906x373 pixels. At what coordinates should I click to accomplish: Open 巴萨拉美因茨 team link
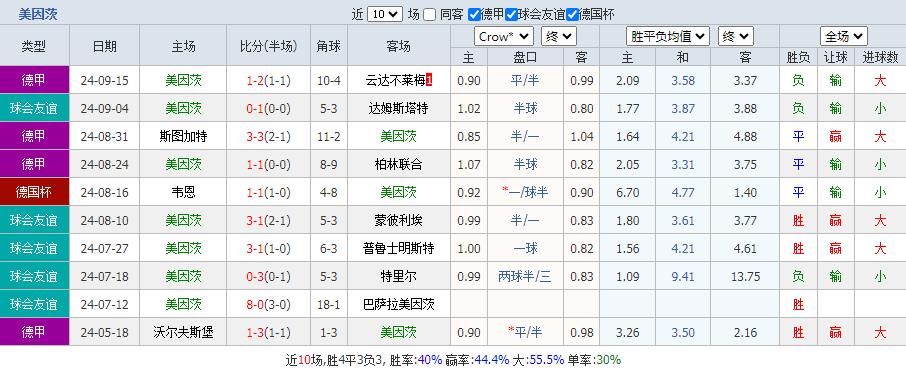399,304
